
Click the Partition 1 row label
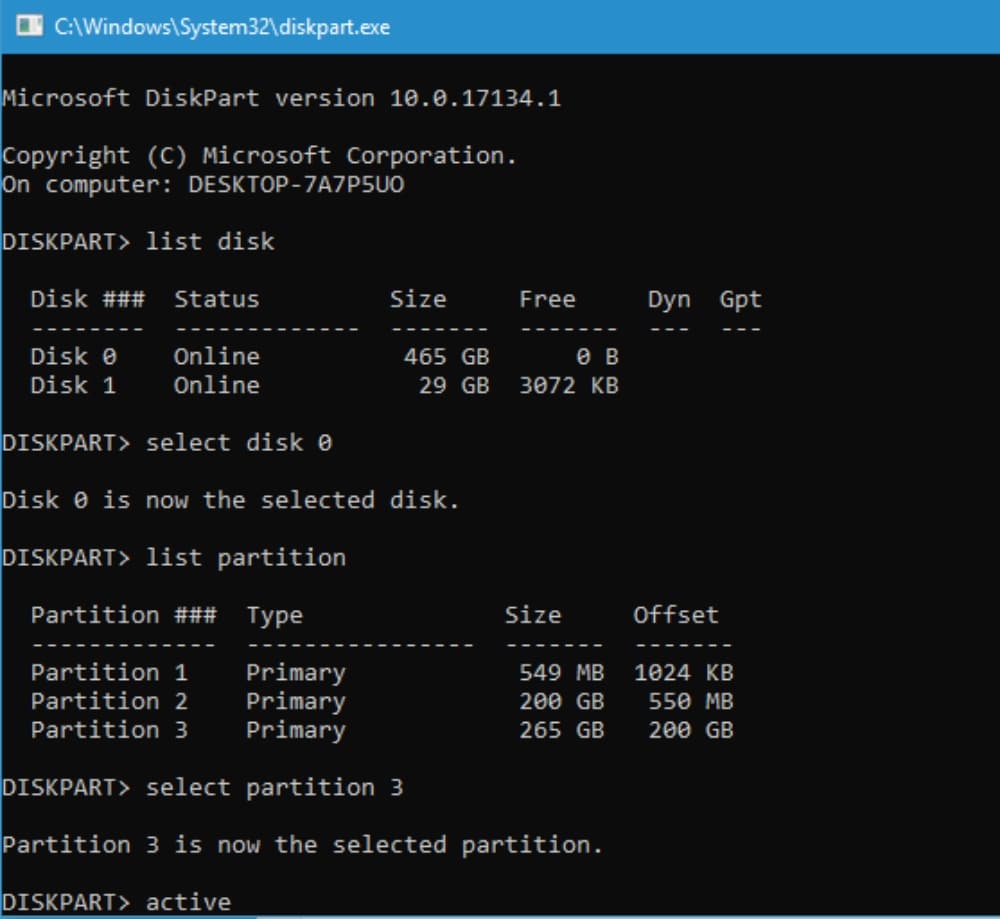point(109,672)
